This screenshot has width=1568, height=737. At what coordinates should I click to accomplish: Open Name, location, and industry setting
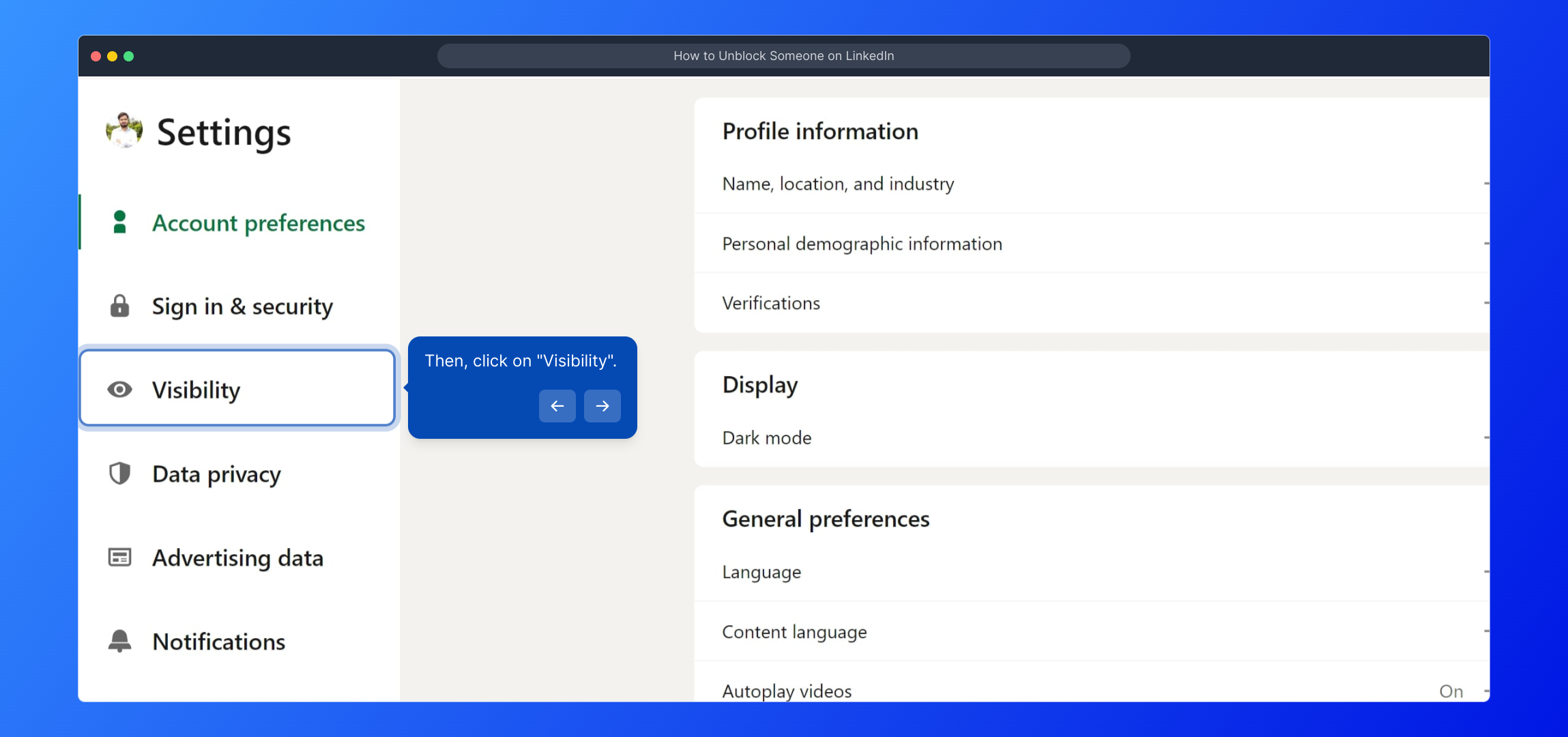click(x=838, y=184)
